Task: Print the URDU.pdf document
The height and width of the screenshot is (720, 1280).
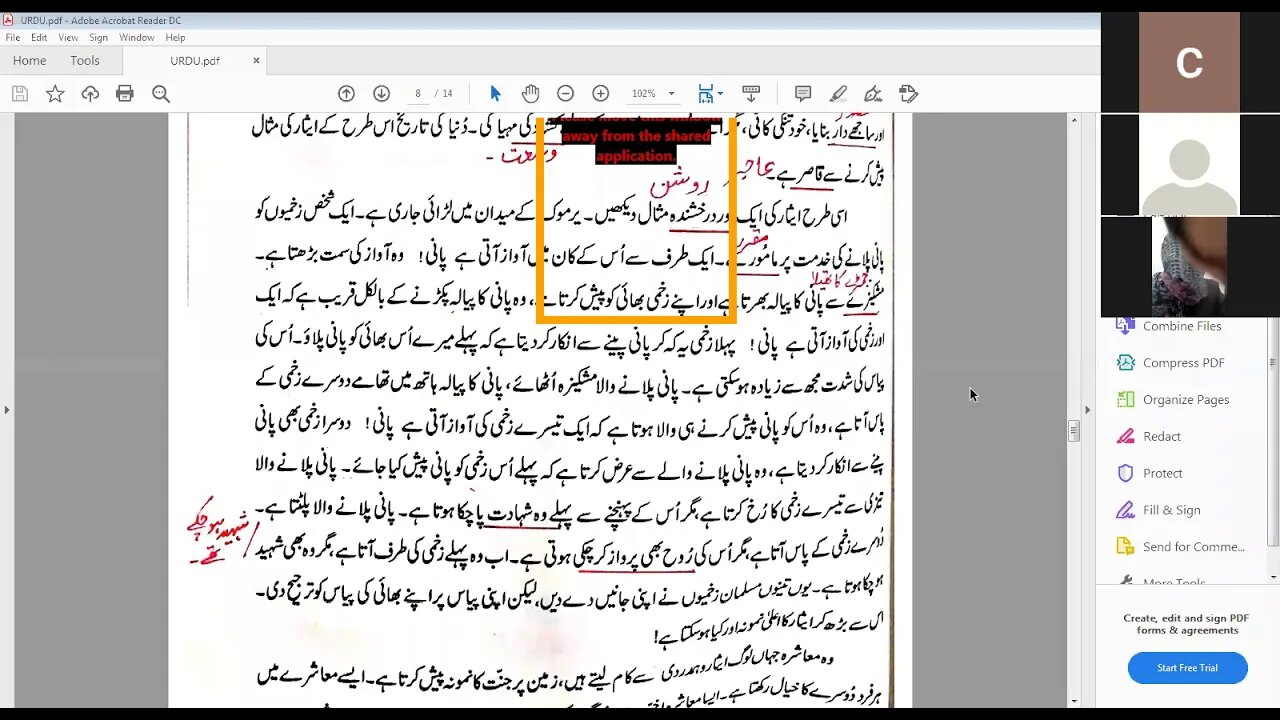Action: [x=125, y=94]
